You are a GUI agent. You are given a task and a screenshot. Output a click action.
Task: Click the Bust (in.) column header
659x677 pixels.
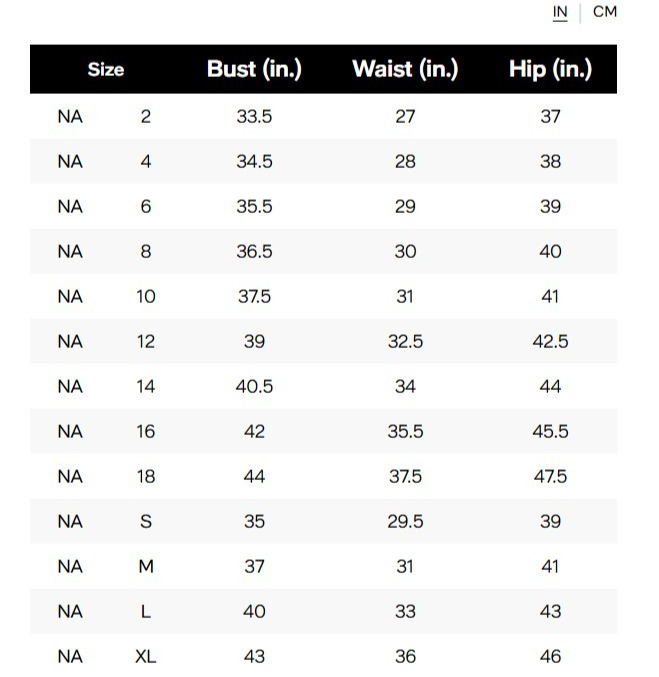pos(254,69)
